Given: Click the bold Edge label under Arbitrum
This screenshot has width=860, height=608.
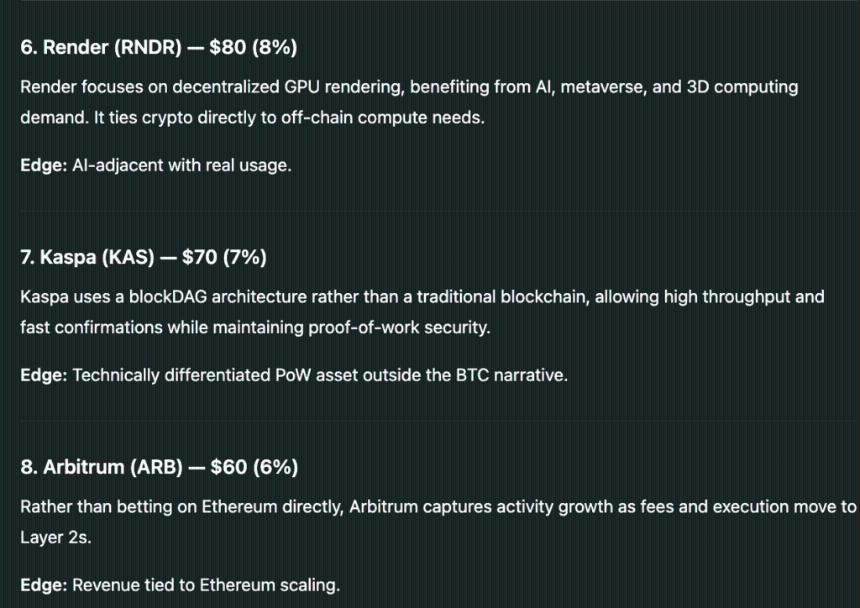Looking at the screenshot, I should (43, 585).
